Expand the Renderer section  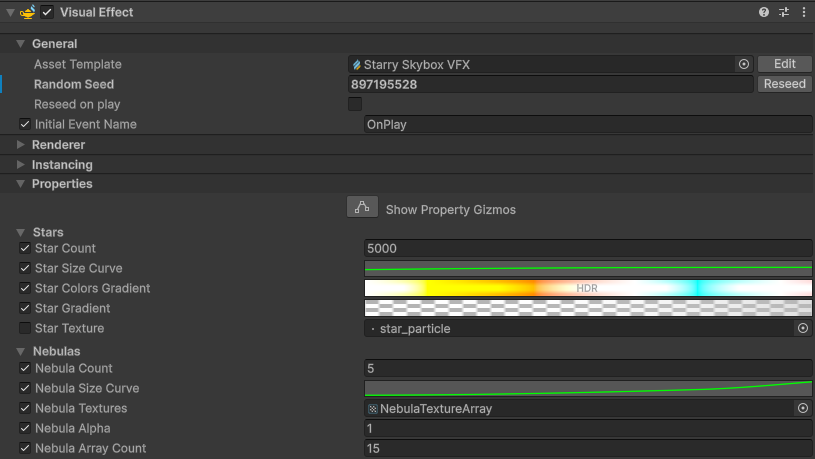pyautogui.click(x=20, y=145)
